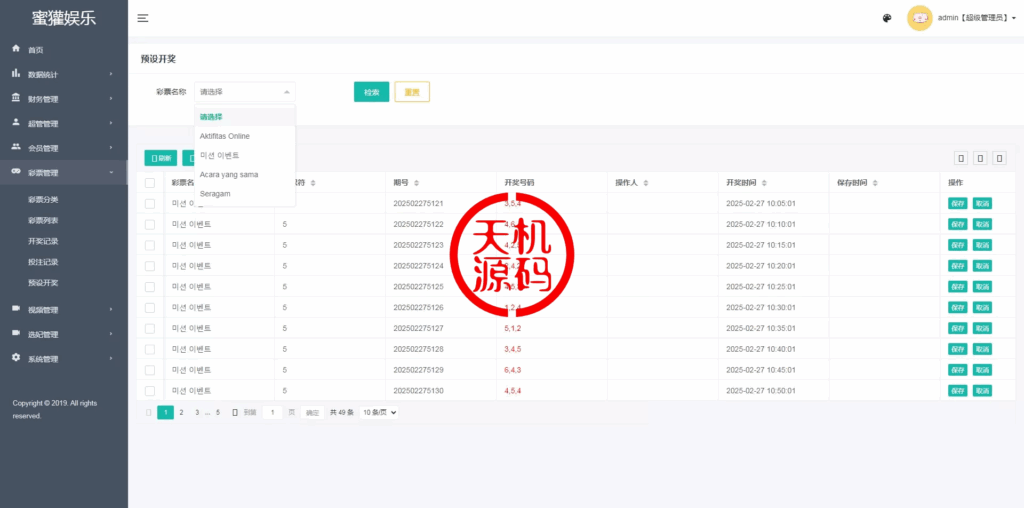Viewport: 1024px width, 508px height.
Task: Click the admin user avatar
Action: click(919, 18)
